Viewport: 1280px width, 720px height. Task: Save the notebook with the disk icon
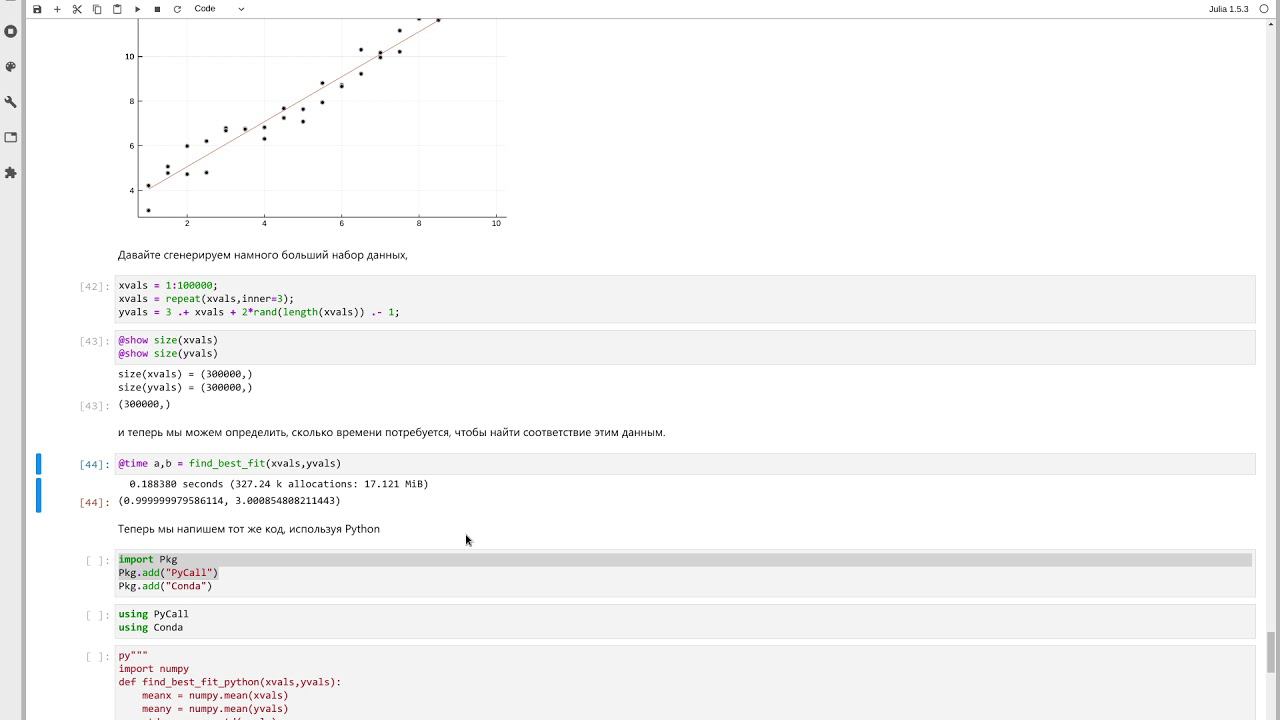coord(37,9)
